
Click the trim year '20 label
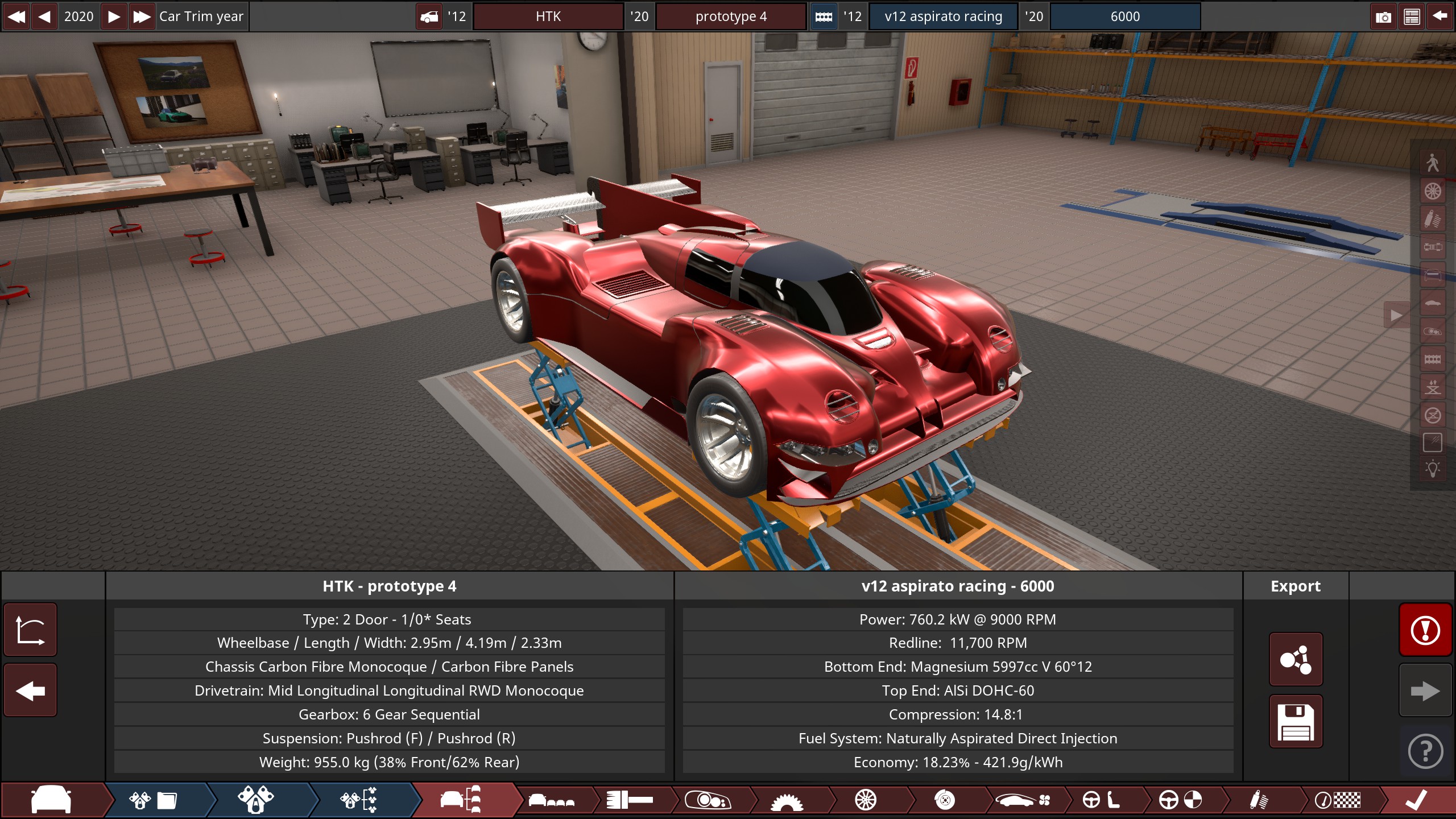[x=639, y=16]
